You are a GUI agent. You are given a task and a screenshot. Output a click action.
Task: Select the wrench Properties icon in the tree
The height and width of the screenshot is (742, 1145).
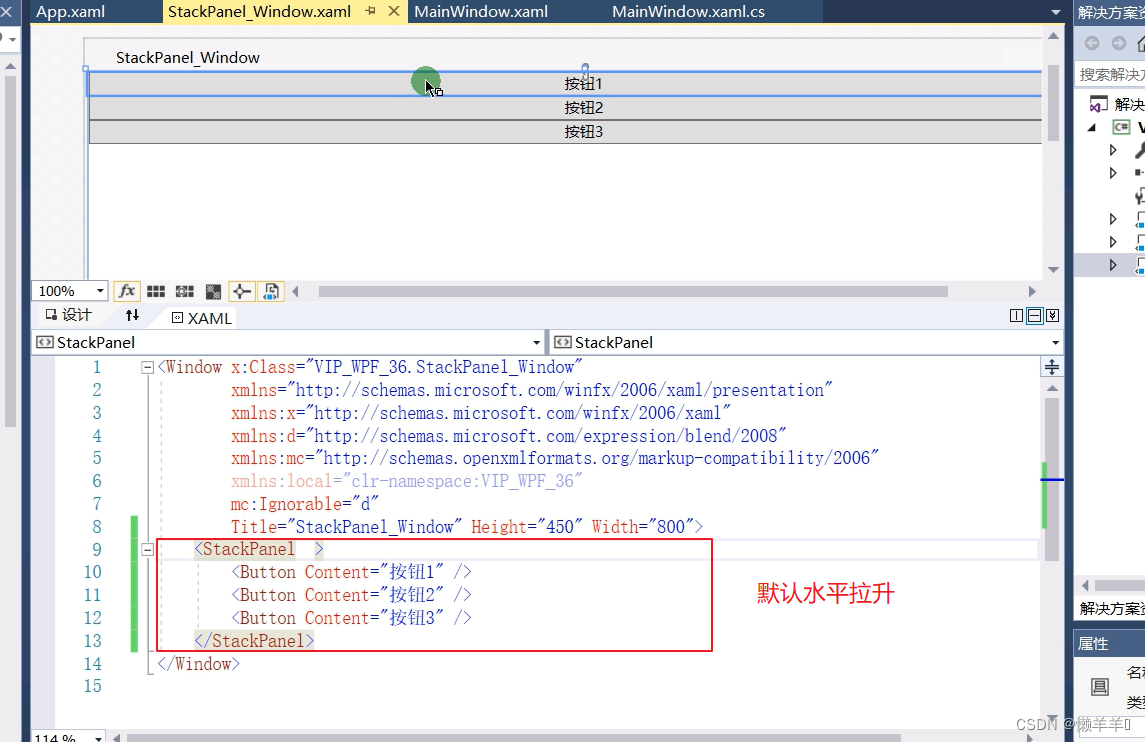(1140, 150)
